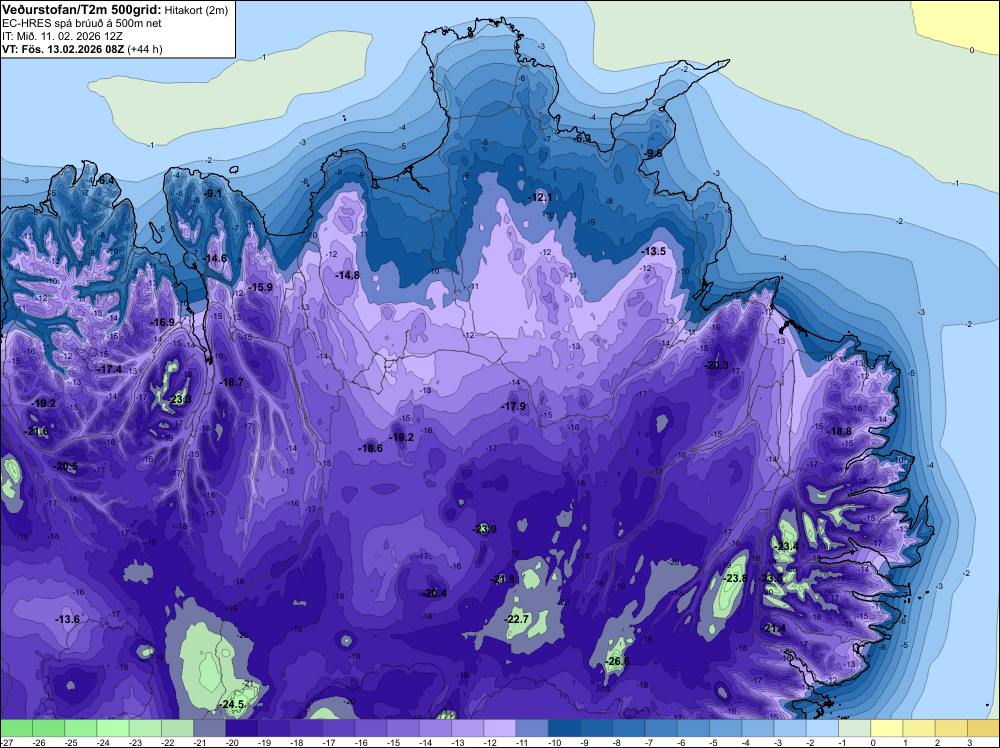1000x748 pixels.
Task: Click the bold '-23.8' temperature value
Action: point(736,578)
